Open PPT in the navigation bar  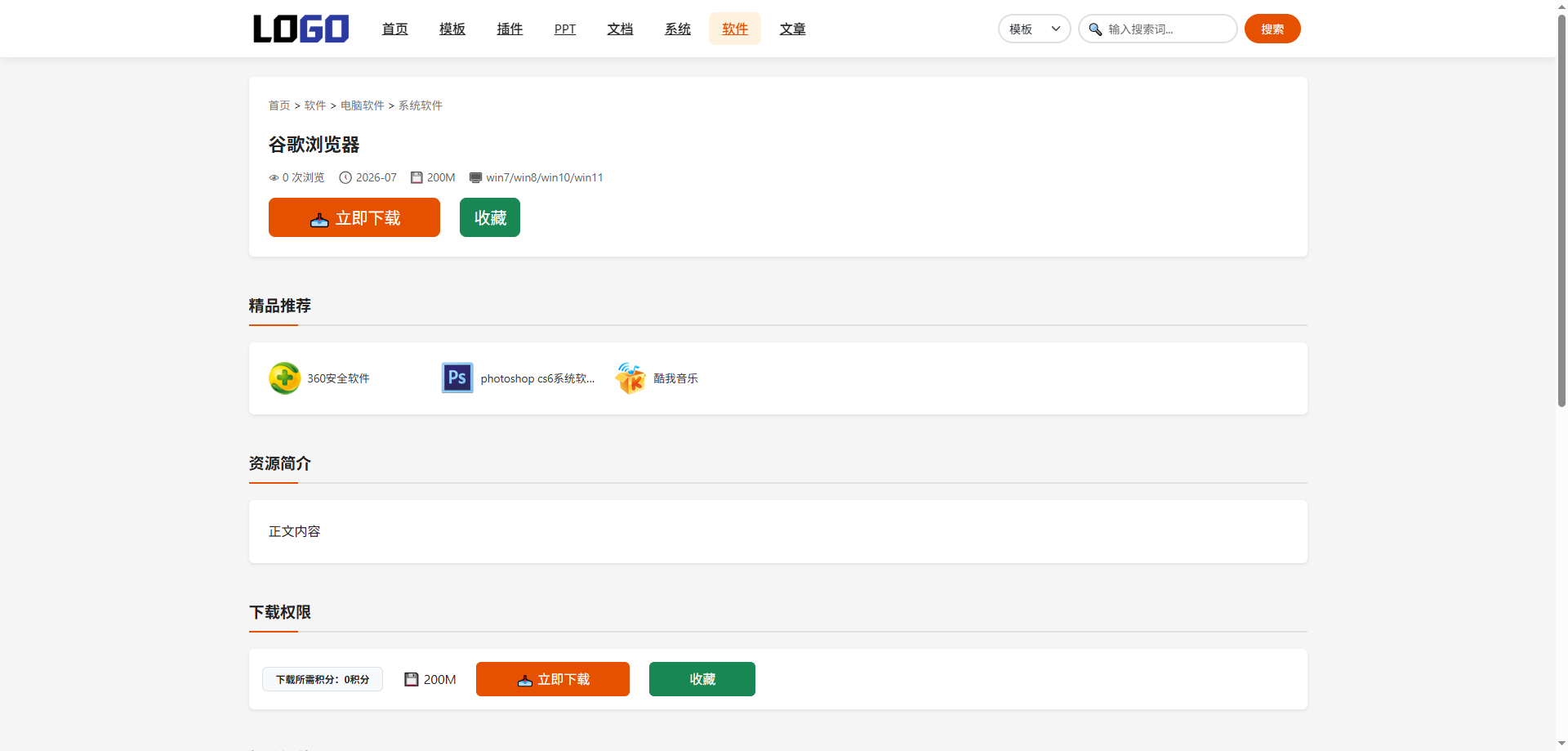point(565,29)
